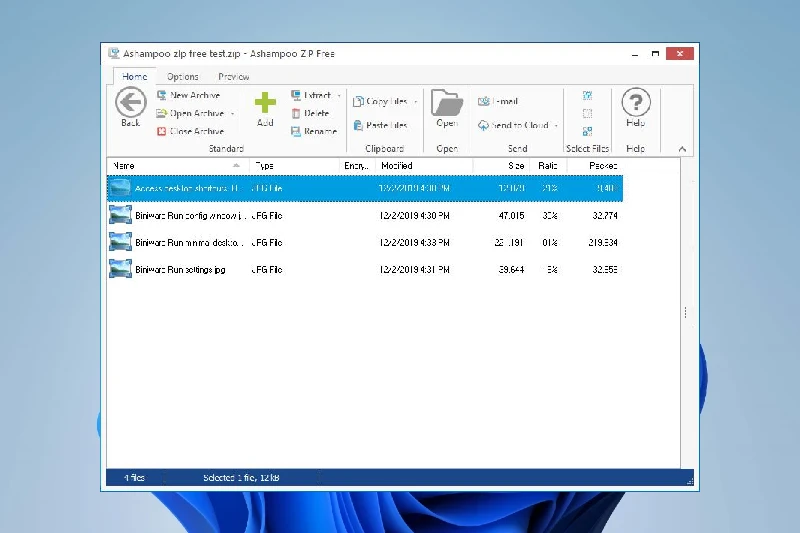Click the Biniware Run minimal desktop file icon

coord(120,242)
